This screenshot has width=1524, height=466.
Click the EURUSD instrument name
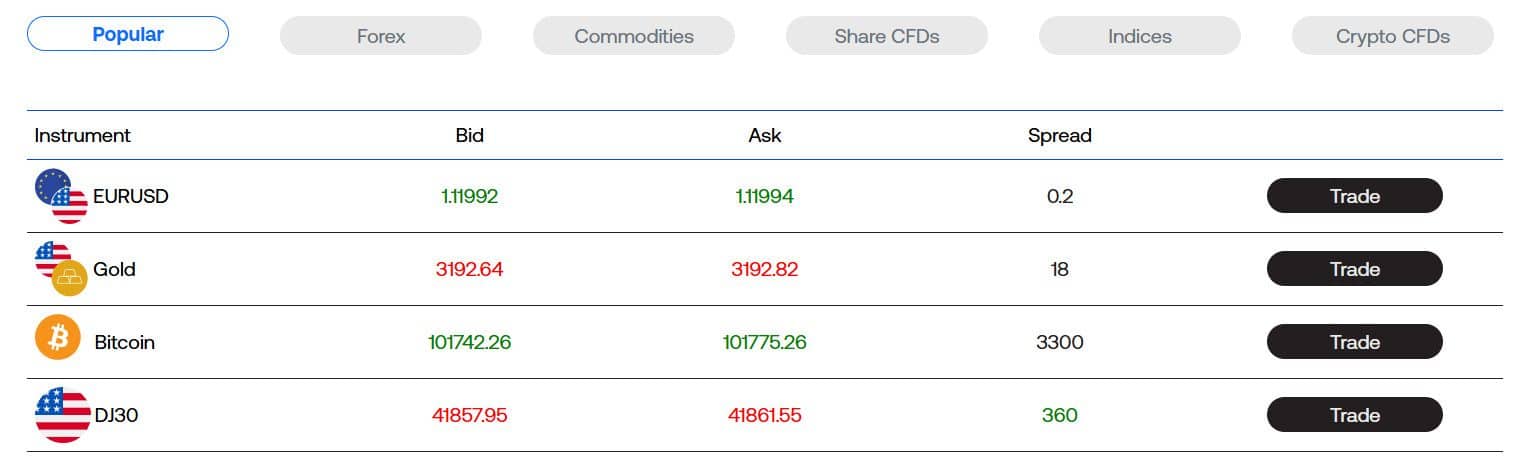(x=131, y=196)
